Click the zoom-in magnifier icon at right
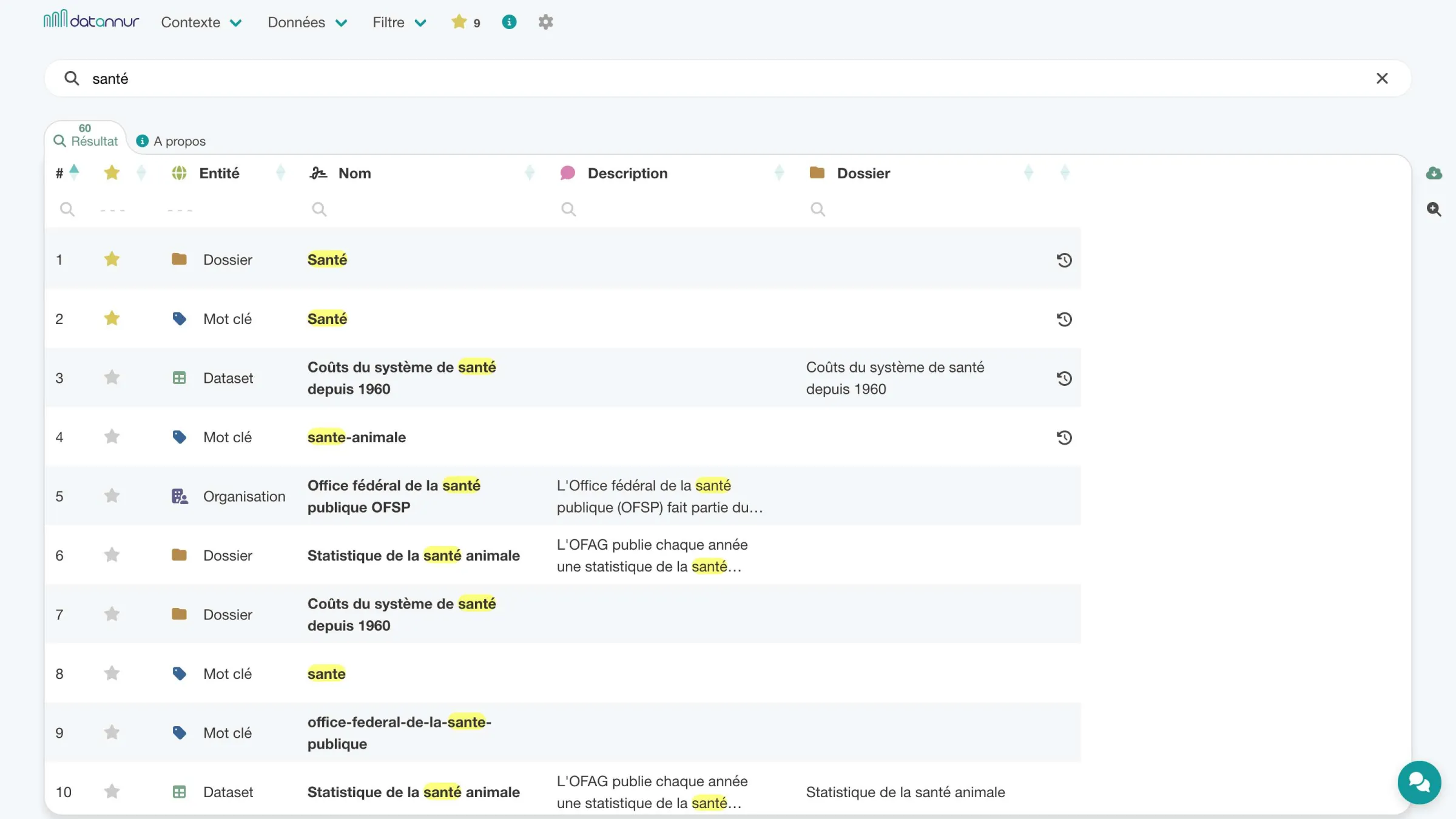 1434,209
